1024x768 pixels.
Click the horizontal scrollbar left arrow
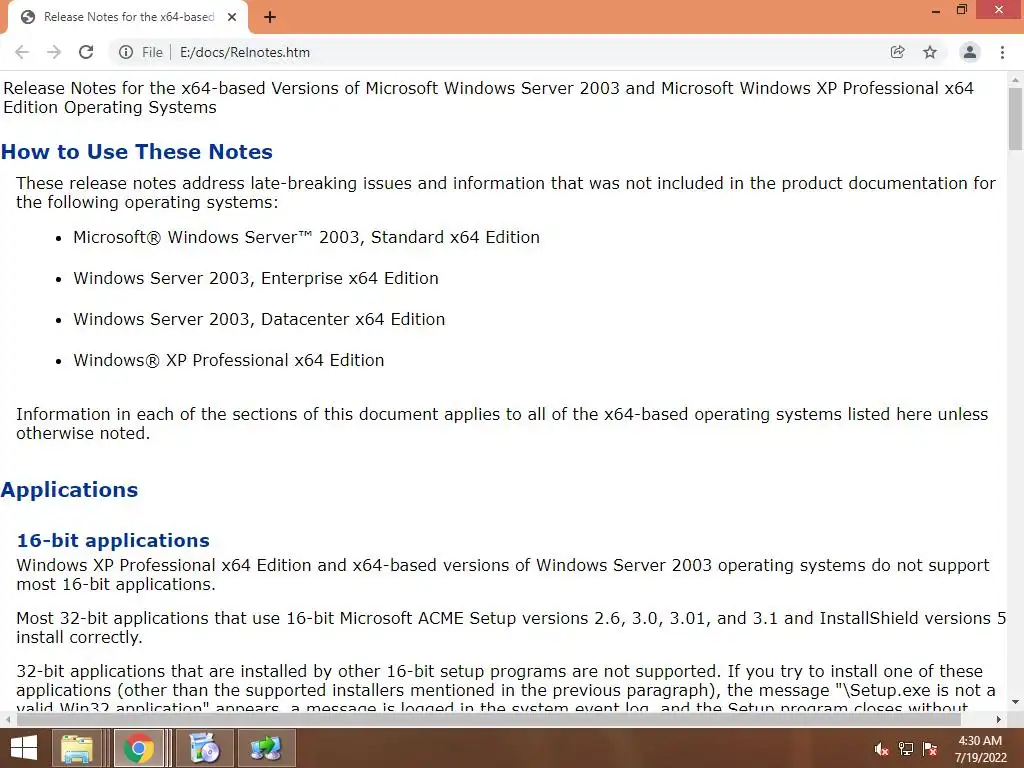point(8,719)
